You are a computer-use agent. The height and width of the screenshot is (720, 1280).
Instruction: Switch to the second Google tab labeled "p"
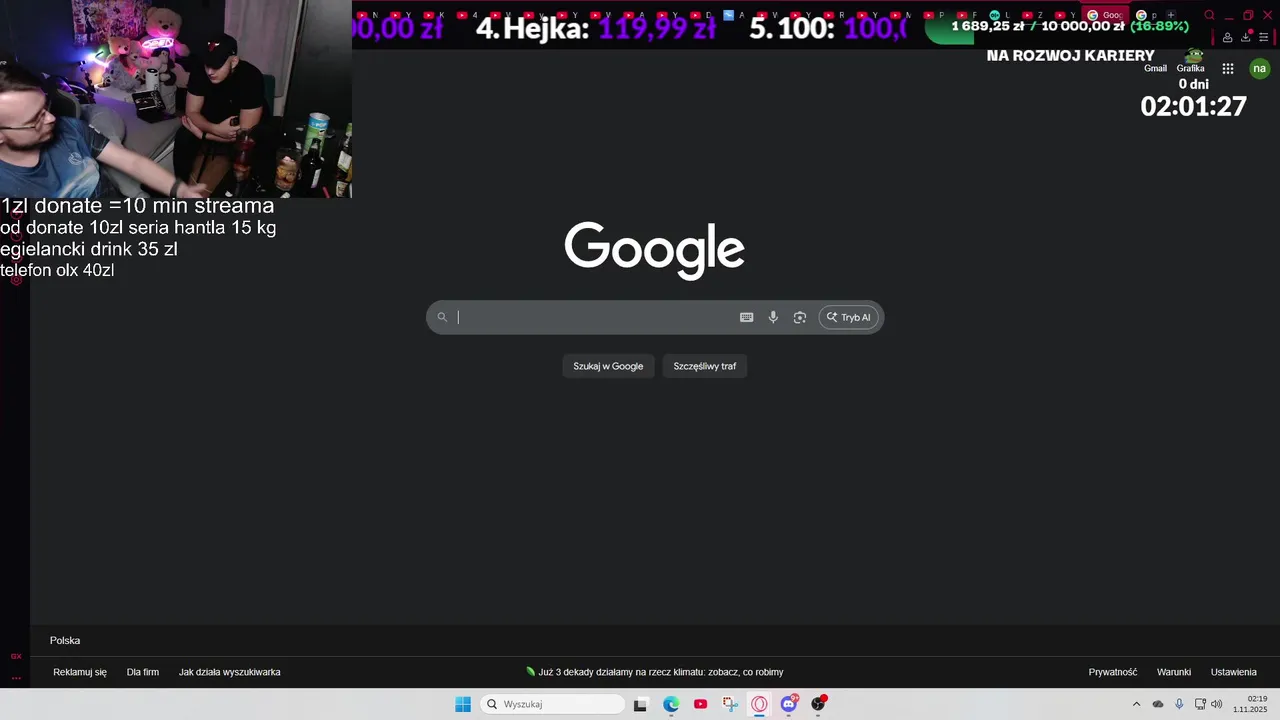1148,15
